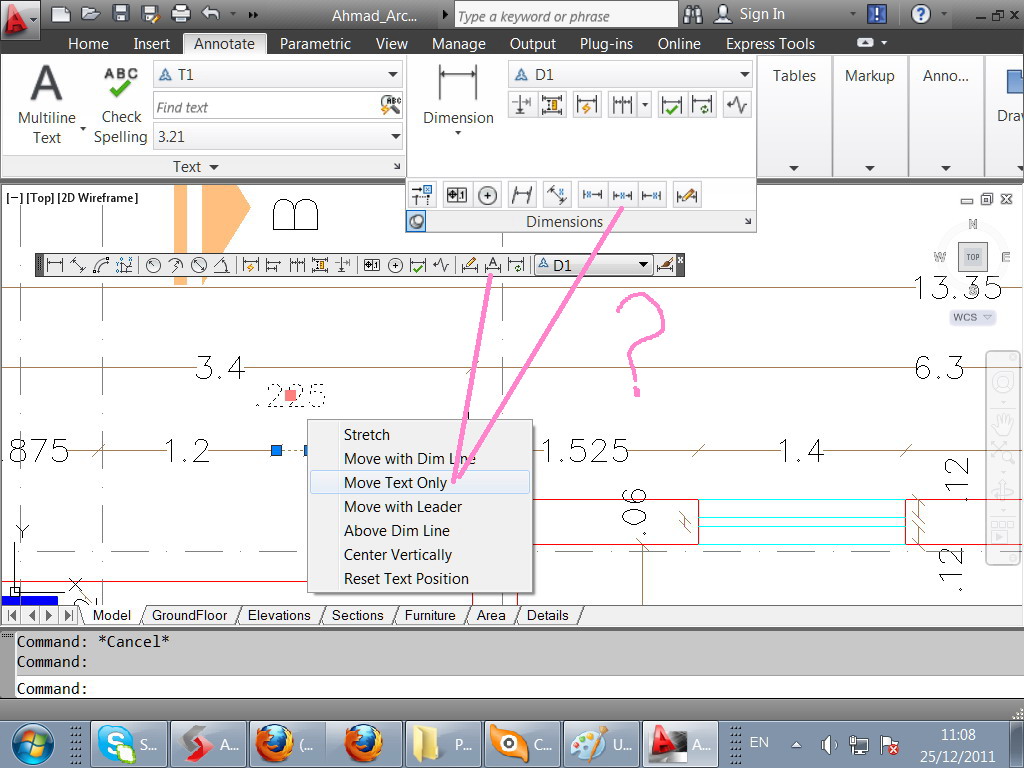Click the Left Justify dimension text icon
1024x768 pixels.
pos(592,195)
